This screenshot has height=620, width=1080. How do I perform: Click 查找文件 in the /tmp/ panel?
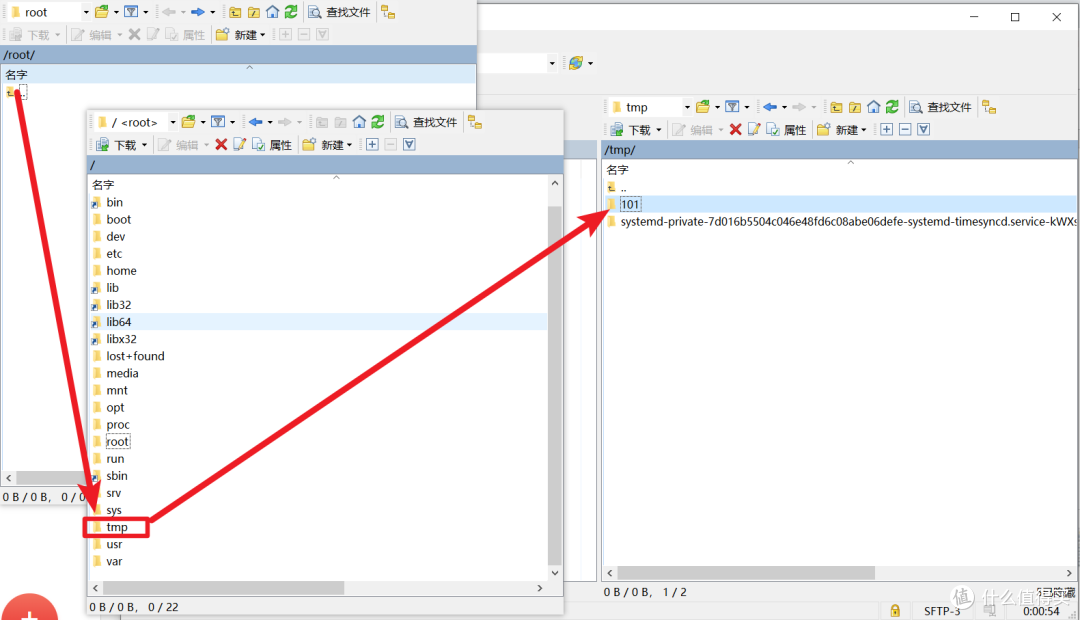tap(939, 107)
